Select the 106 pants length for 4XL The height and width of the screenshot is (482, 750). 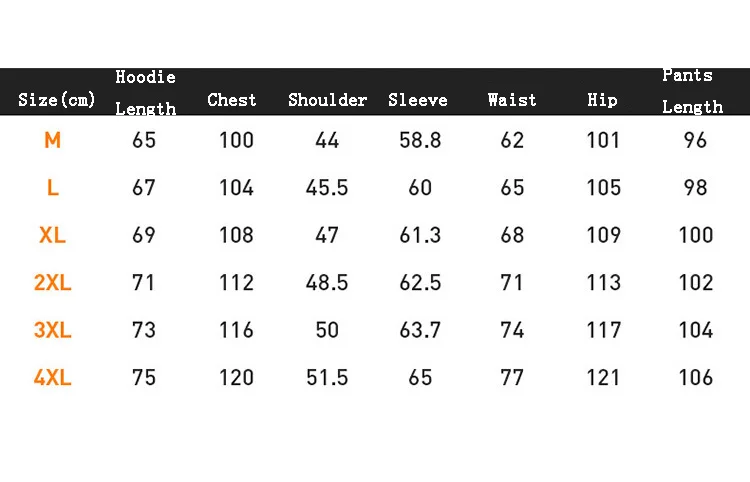point(695,378)
